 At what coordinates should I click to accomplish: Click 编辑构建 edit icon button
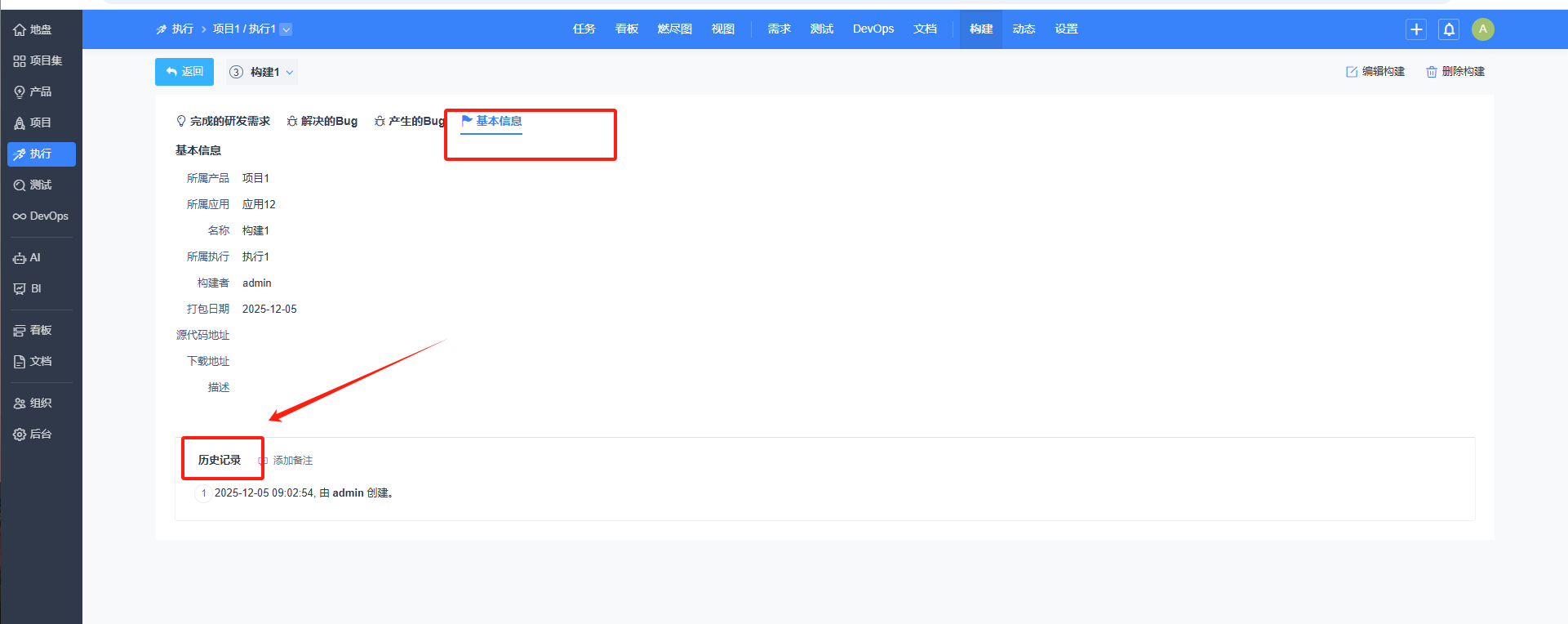(1375, 72)
